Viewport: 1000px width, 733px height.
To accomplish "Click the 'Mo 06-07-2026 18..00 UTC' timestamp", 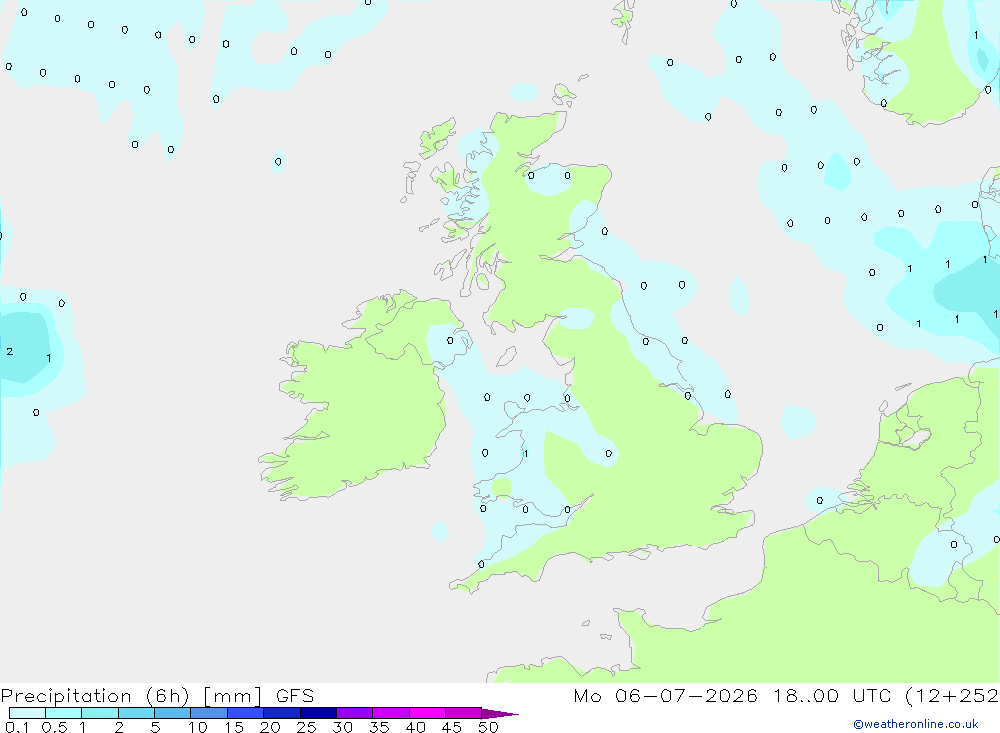I will pos(732,695).
